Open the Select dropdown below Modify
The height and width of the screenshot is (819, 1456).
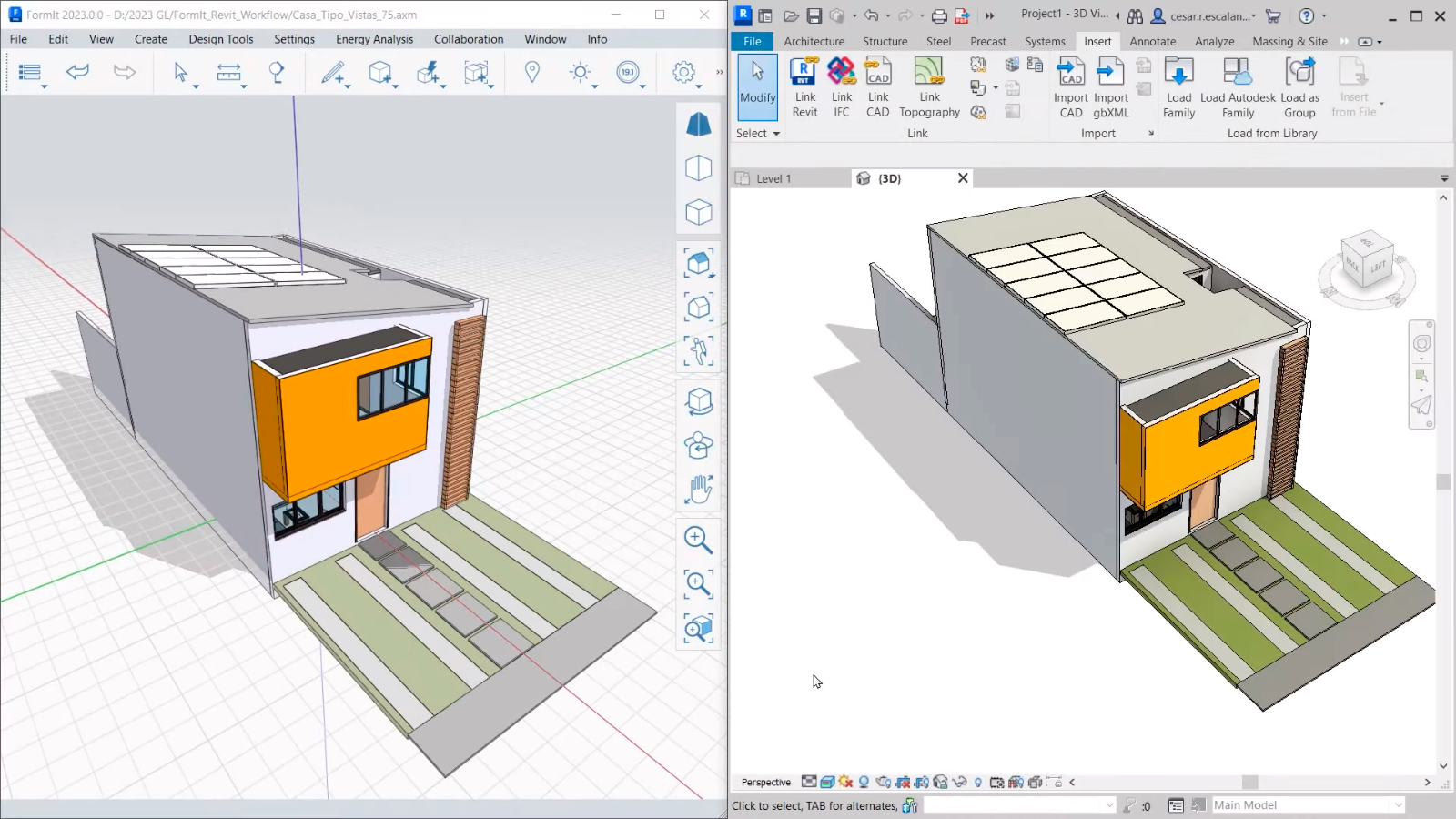[757, 133]
